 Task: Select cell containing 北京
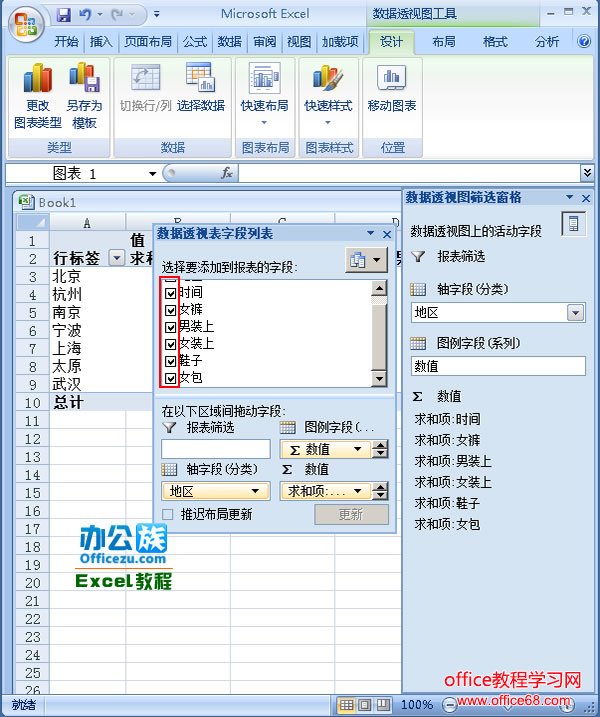click(87, 276)
